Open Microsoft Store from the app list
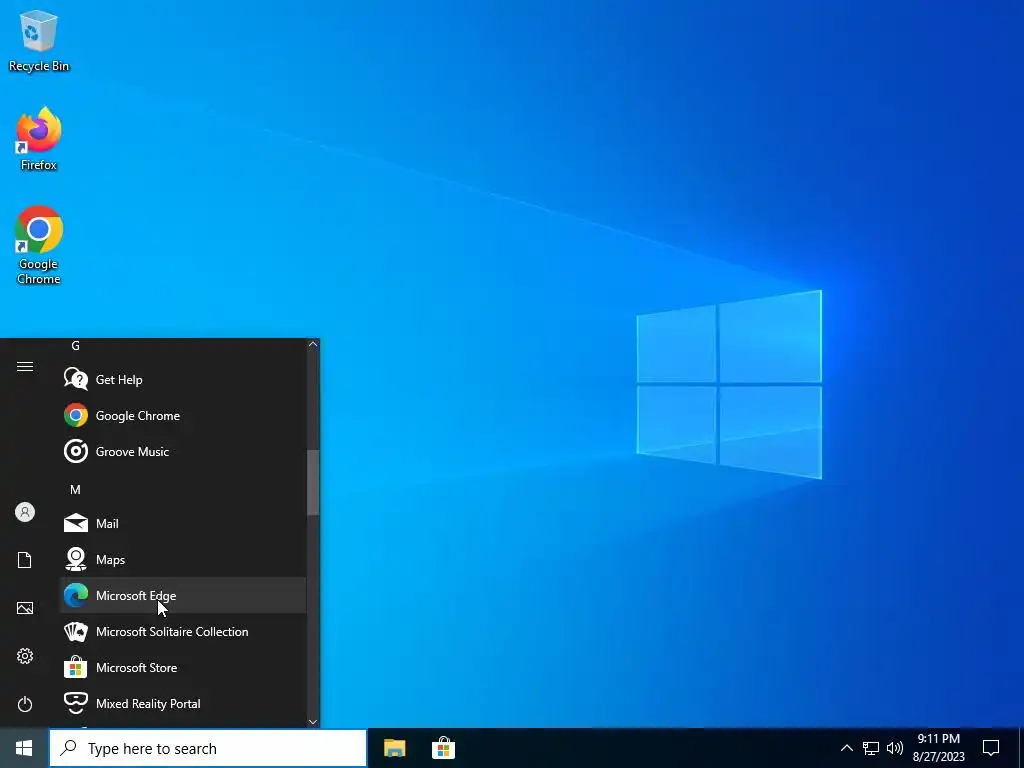Screen dimensions: 1024x768 tap(183, 667)
